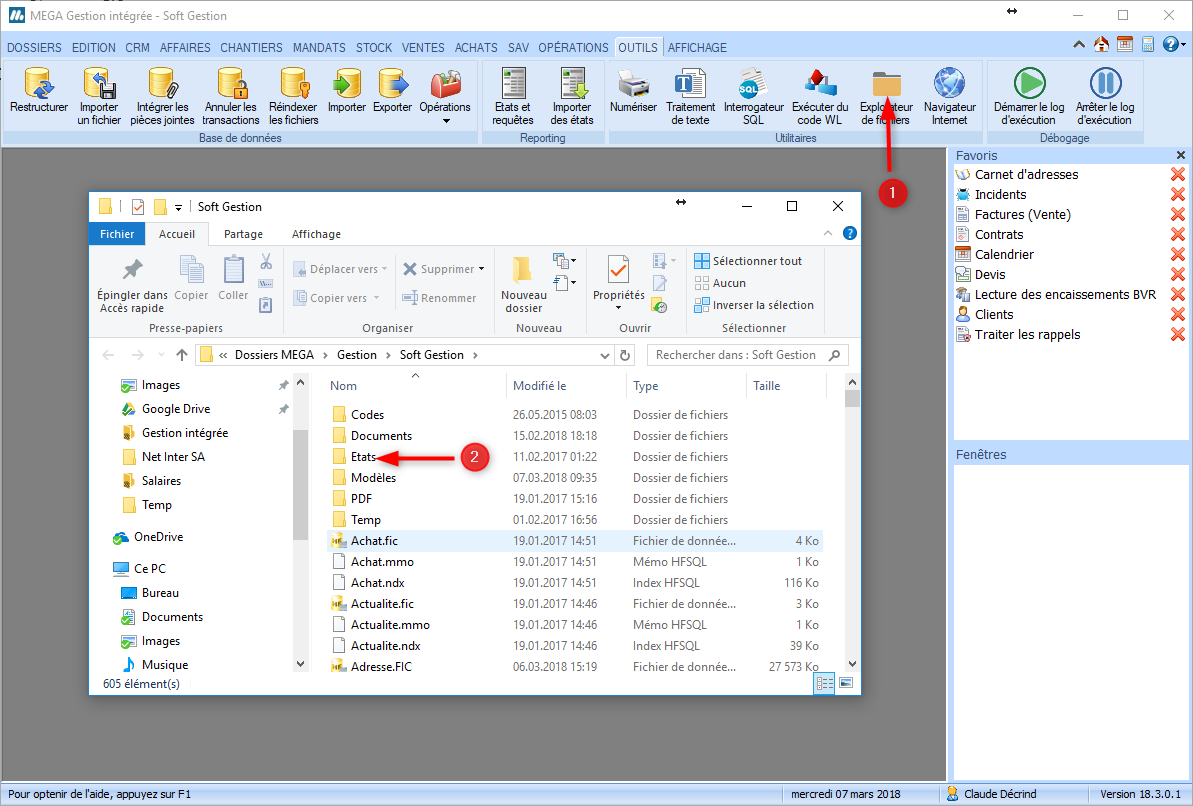This screenshot has width=1193, height=806.
Task: Remove Incidents from favorites with red X
Action: click(x=1177, y=195)
